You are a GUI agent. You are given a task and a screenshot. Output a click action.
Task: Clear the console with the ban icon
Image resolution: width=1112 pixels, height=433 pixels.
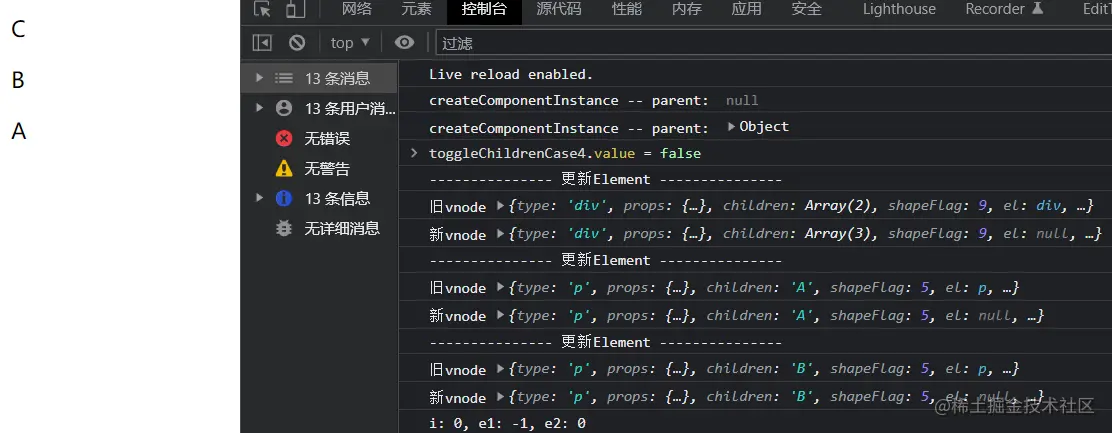click(297, 43)
